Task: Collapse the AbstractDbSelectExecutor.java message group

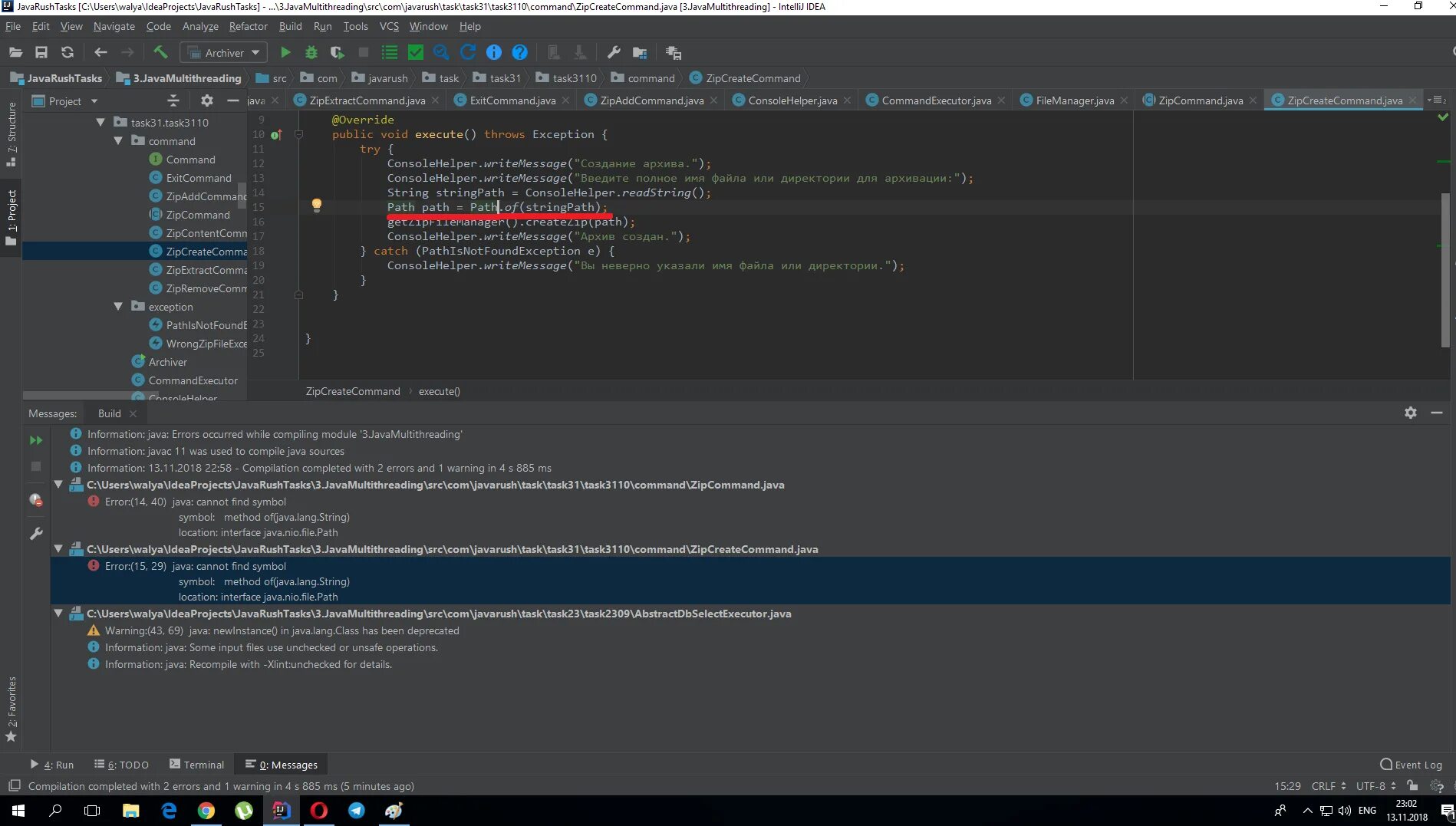Action: click(x=58, y=613)
